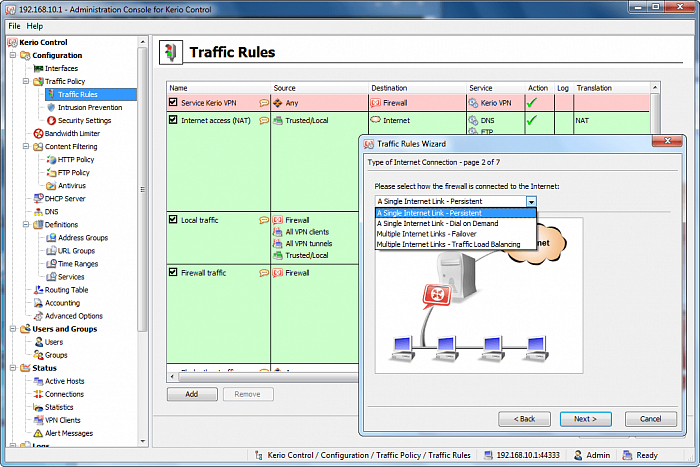Screen dimensions: 700x467
Task: Click the red firewall icon in wizard diagram
Action: coord(438,295)
